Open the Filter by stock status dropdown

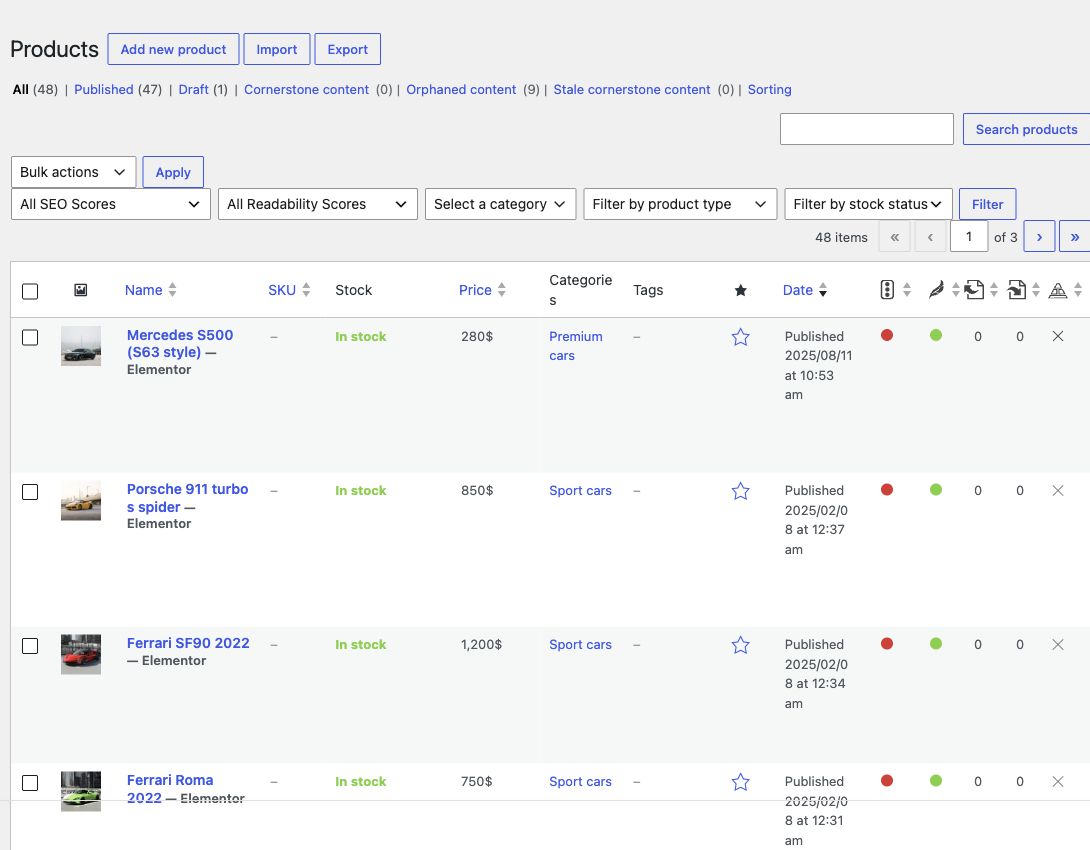(x=868, y=204)
